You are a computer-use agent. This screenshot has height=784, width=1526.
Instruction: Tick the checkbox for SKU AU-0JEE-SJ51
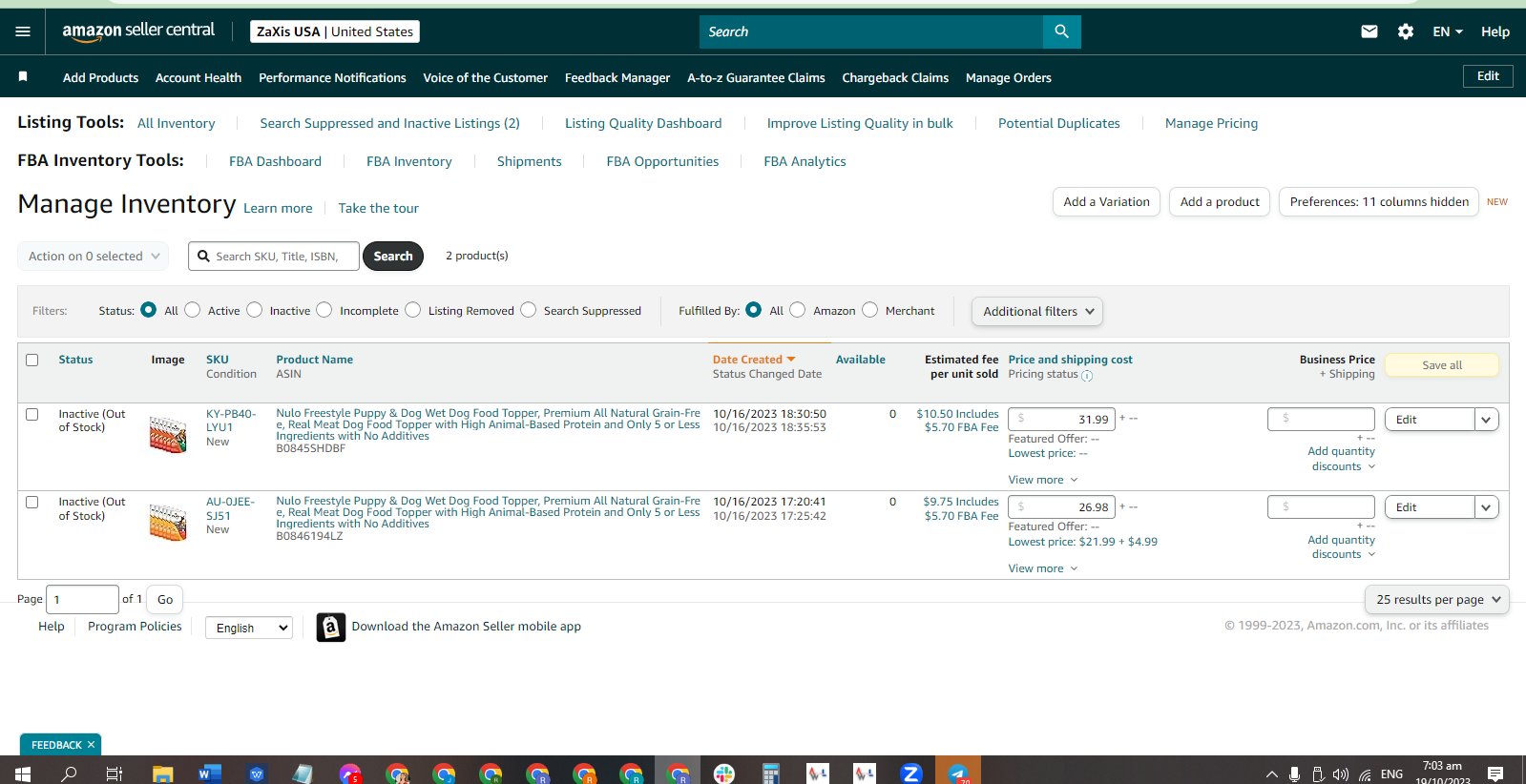coord(32,503)
